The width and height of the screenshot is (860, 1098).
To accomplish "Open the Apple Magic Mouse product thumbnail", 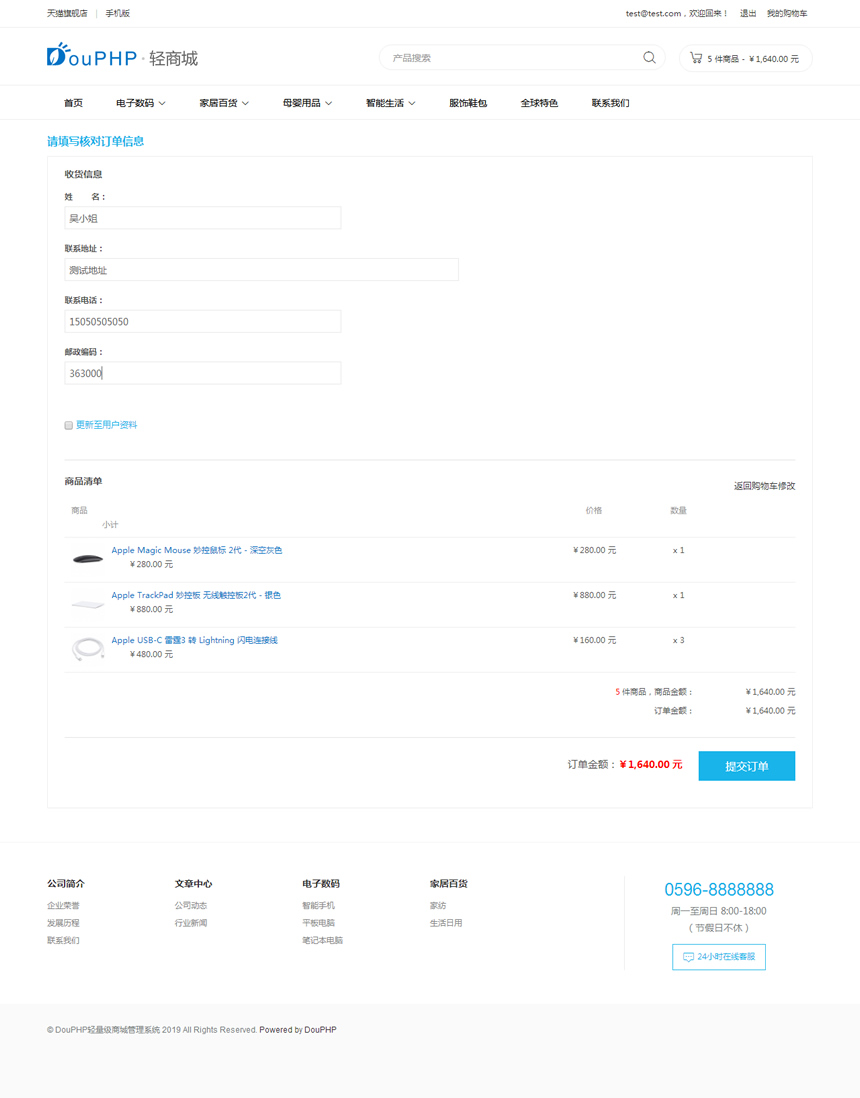I will coord(88,558).
